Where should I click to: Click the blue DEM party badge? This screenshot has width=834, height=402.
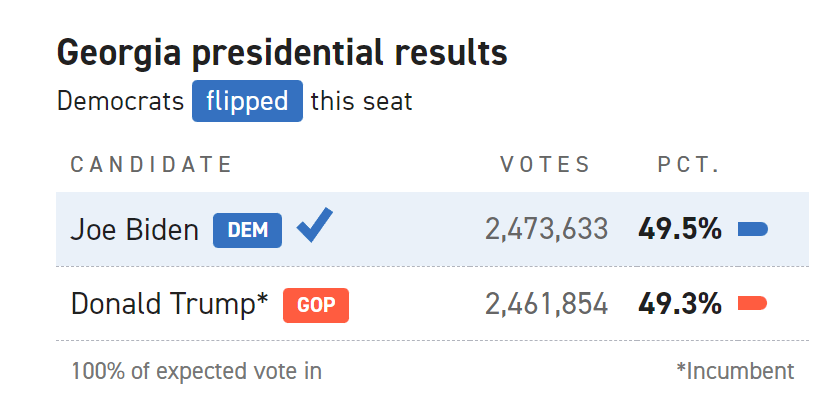point(247,230)
